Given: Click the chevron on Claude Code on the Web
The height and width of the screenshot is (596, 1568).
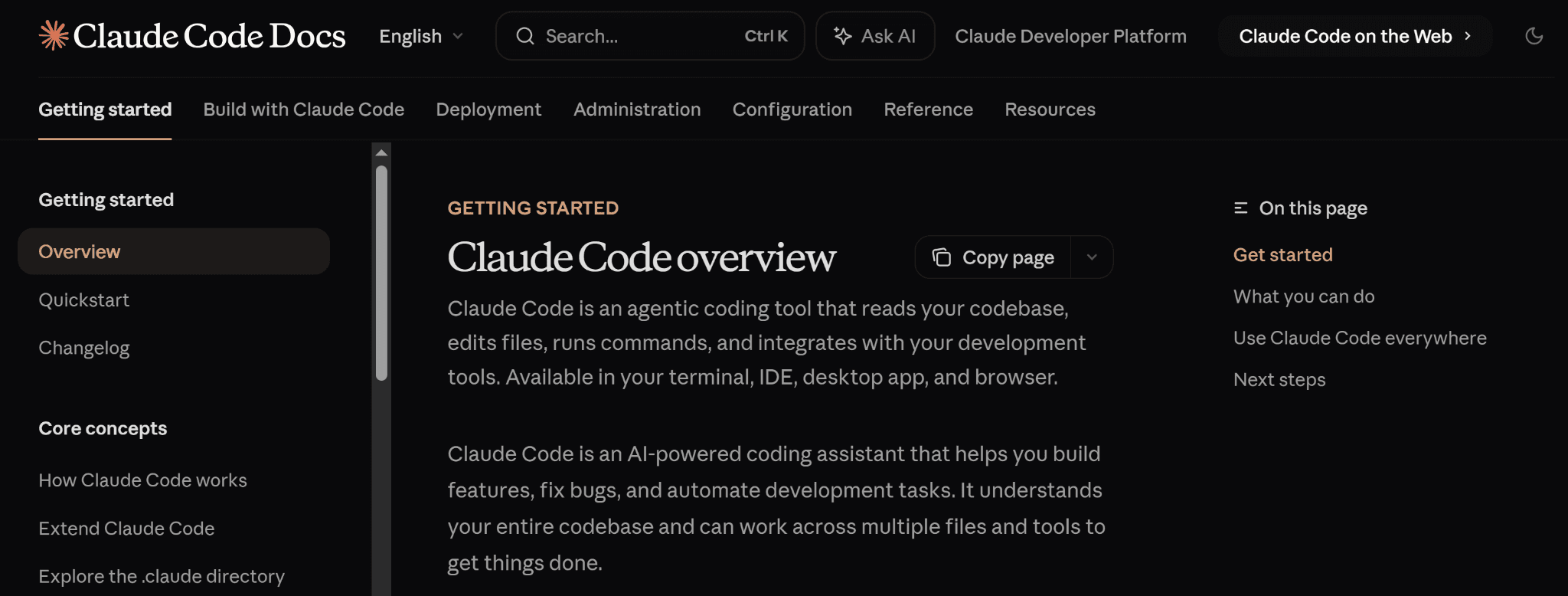Looking at the screenshot, I should (x=1467, y=36).
